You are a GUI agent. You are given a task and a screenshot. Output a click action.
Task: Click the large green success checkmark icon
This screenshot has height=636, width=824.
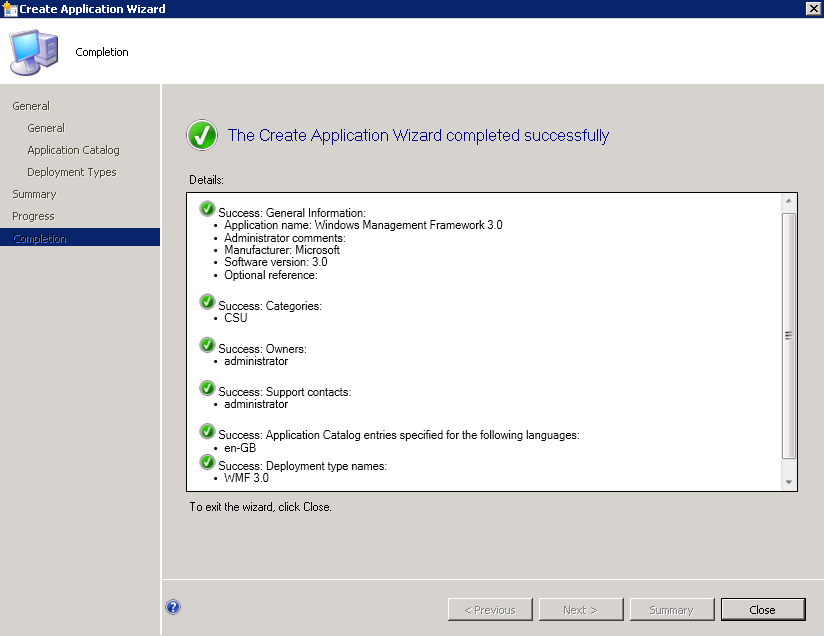click(x=202, y=135)
